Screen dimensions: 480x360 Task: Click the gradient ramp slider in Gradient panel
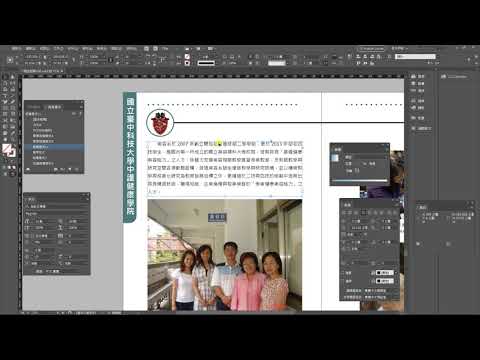(361, 181)
